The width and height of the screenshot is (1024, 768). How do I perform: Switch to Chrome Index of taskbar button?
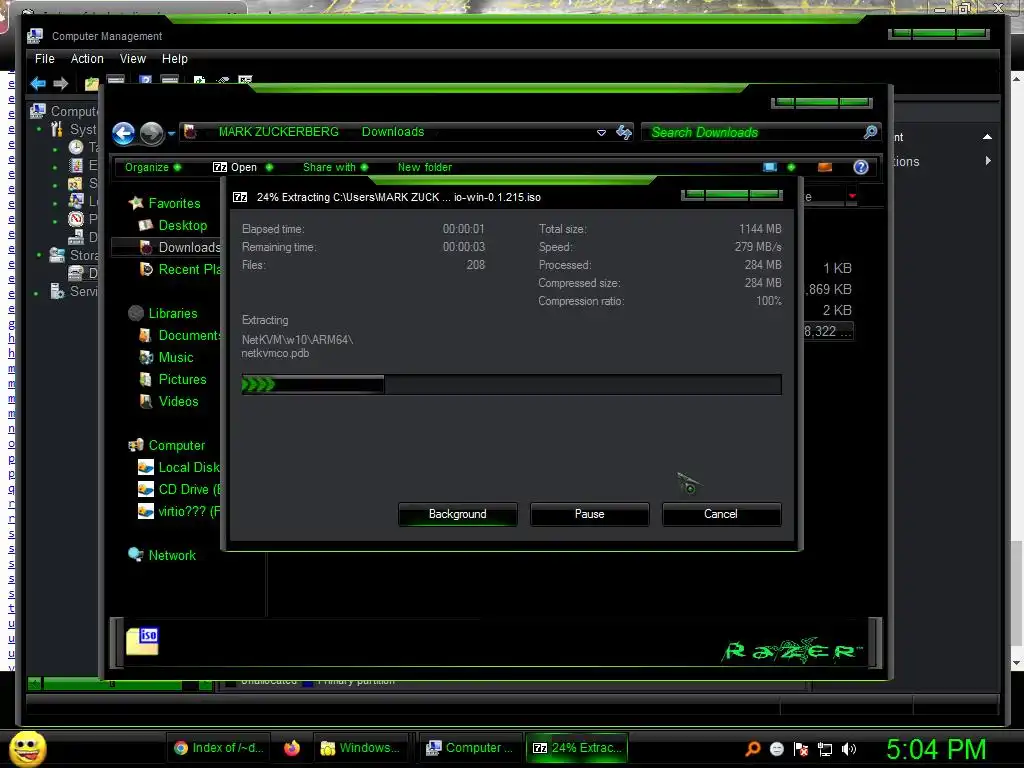(219, 748)
